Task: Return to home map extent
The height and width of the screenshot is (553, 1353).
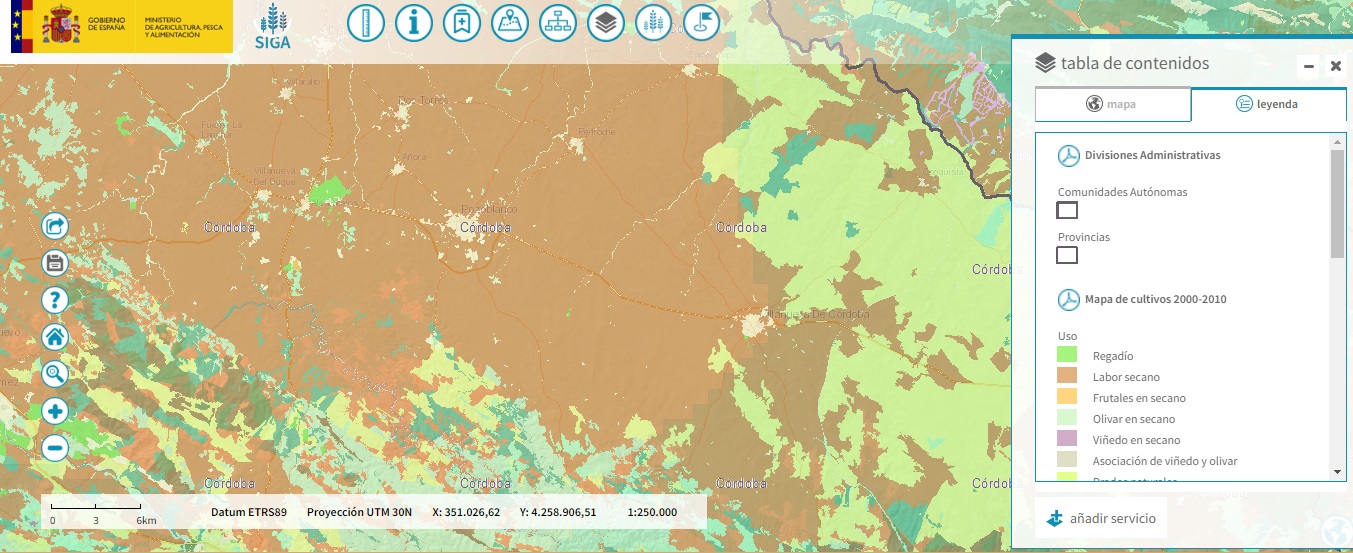Action: click(x=55, y=337)
